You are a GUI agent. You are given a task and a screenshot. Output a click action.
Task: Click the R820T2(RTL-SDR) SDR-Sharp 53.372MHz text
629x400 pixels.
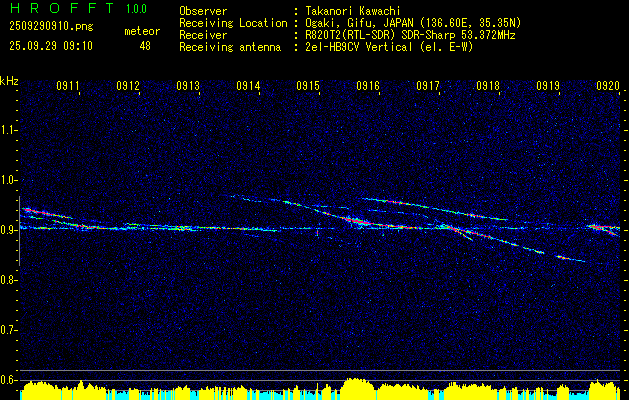tap(410, 35)
